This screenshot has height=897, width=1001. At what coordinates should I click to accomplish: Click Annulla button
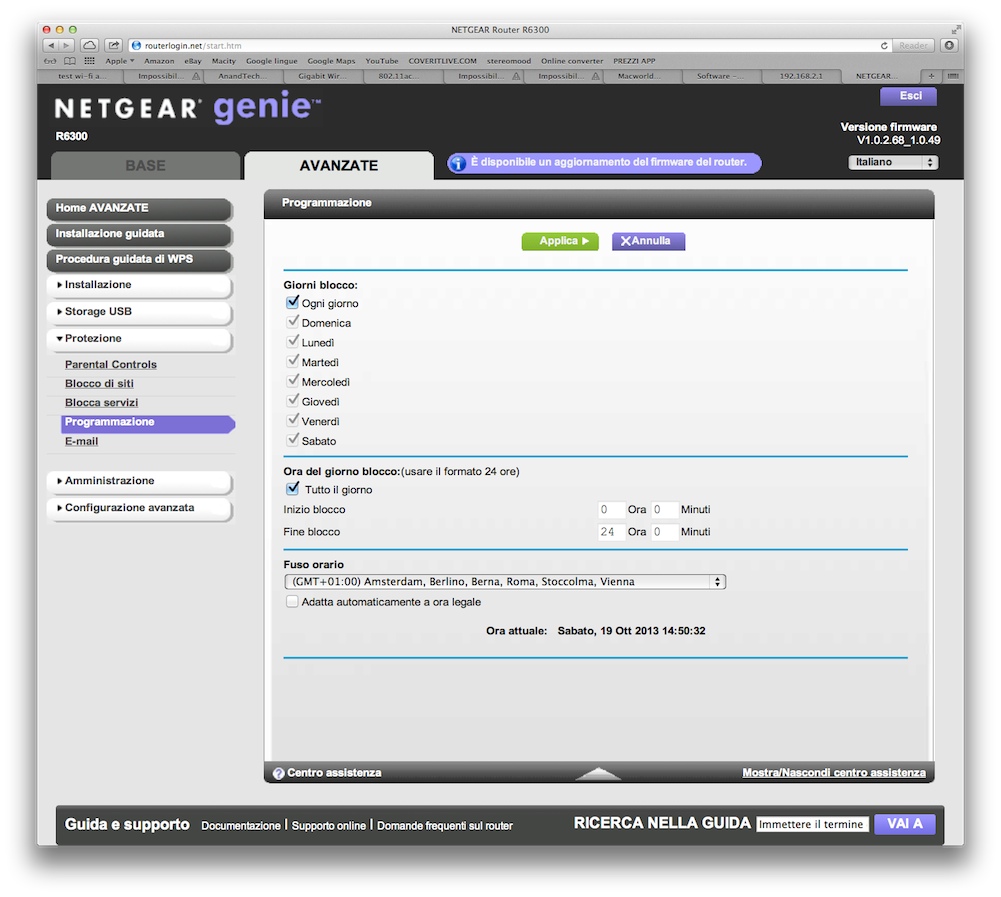click(648, 241)
